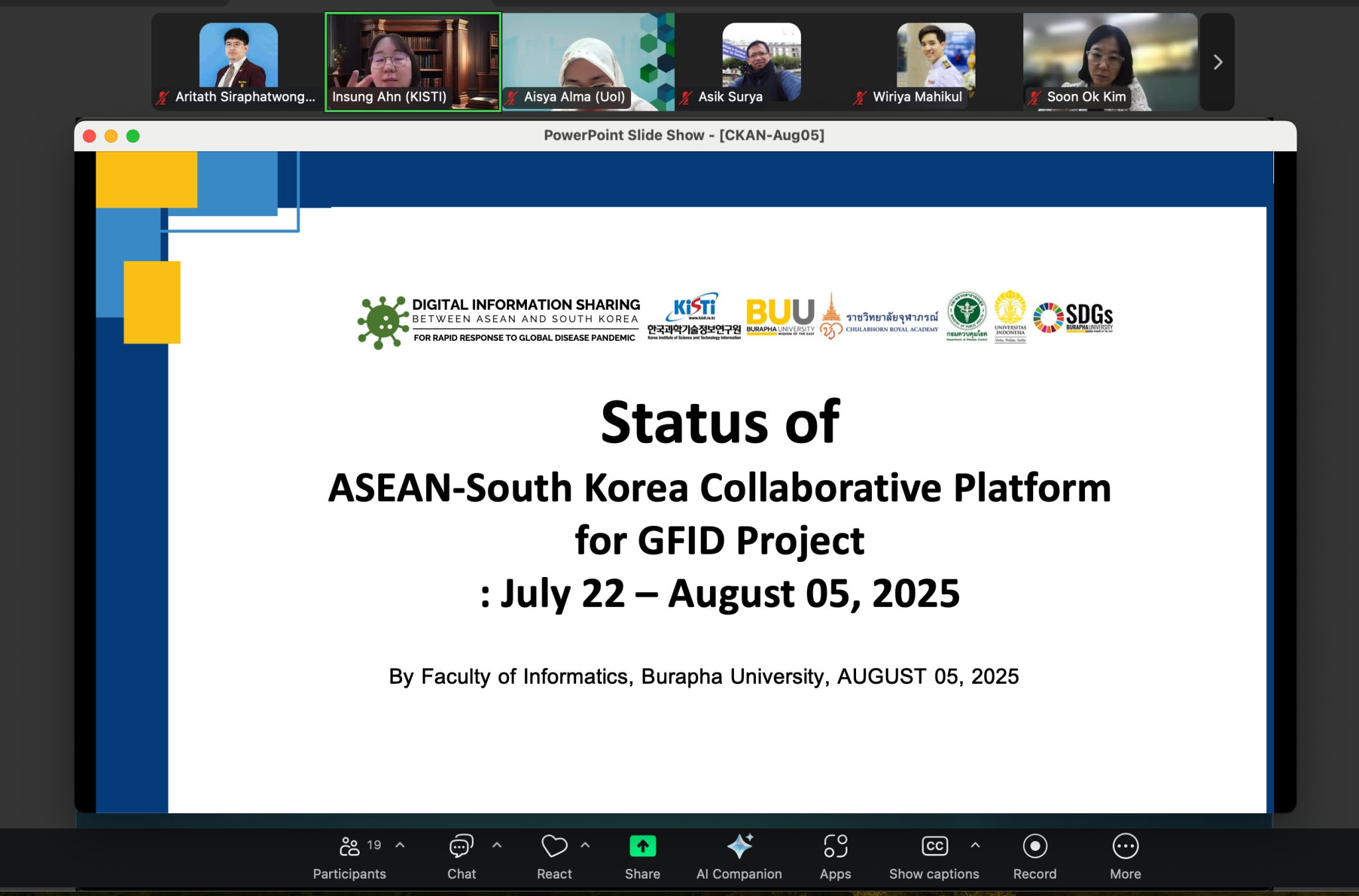Viewport: 1359px width, 896px height.
Task: Open the More options menu
Action: coord(1125,857)
